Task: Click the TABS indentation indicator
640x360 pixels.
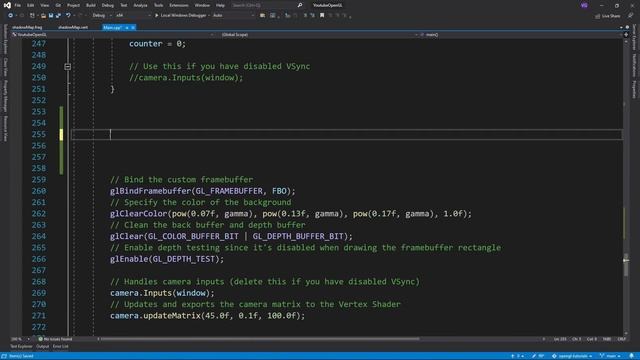Action: [x=607, y=339]
